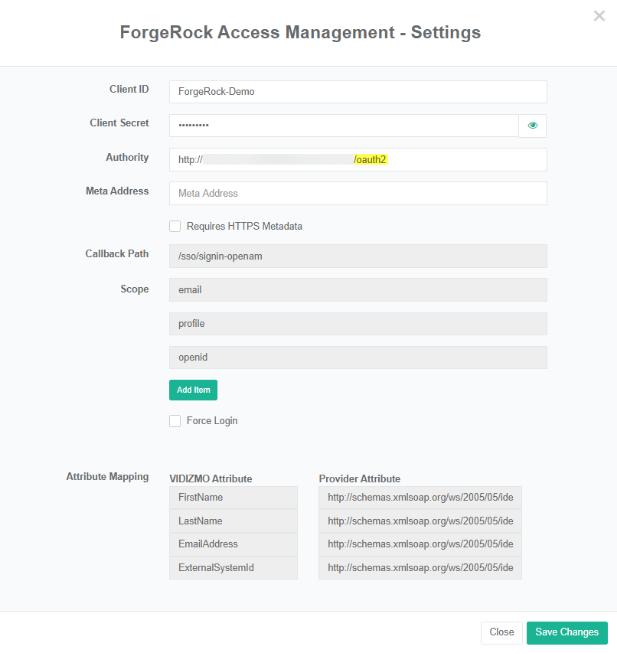The image size is (617, 654).
Task: Click the FirstName VIDIZMO attribute cell
Action: [x=234, y=497]
